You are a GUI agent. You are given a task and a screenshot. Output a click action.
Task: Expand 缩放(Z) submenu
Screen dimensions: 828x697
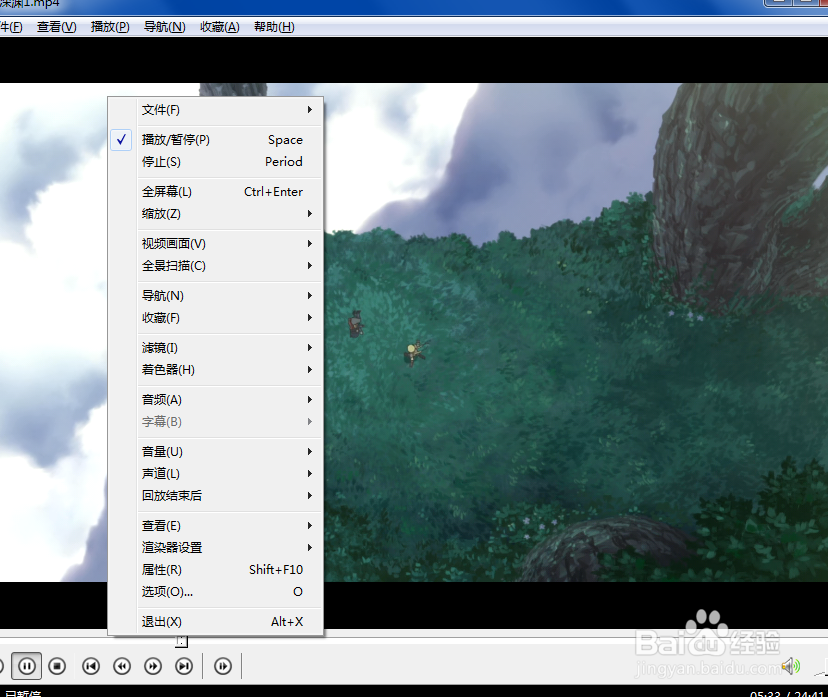[215, 214]
